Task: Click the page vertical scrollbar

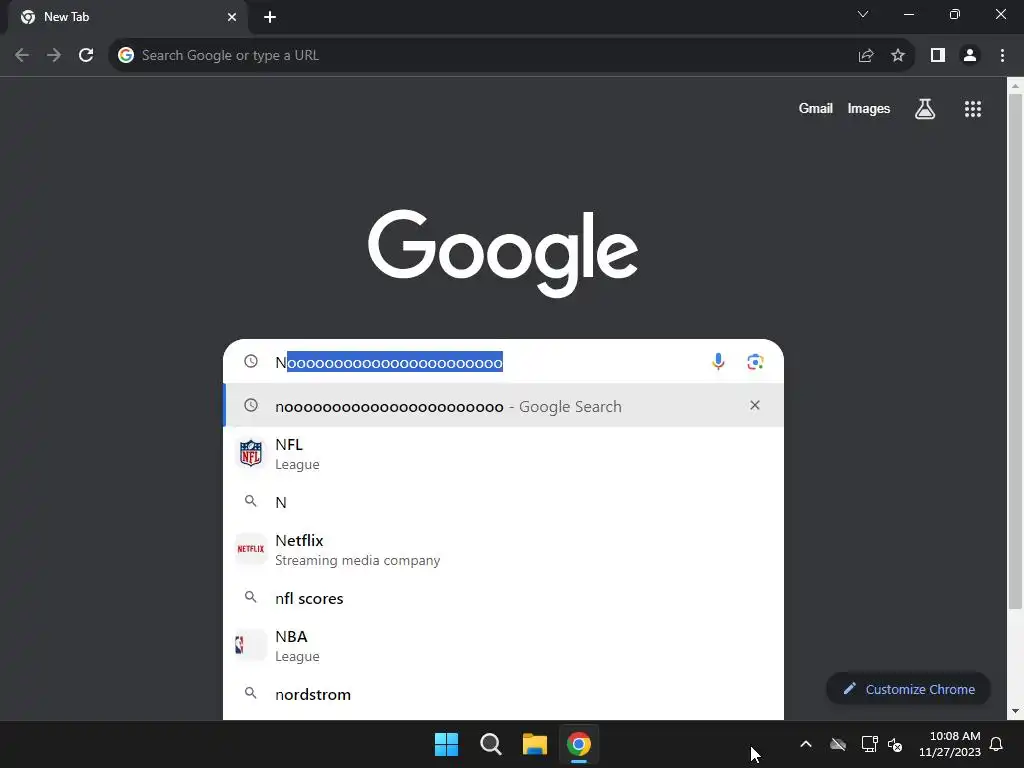Action: (1015, 353)
